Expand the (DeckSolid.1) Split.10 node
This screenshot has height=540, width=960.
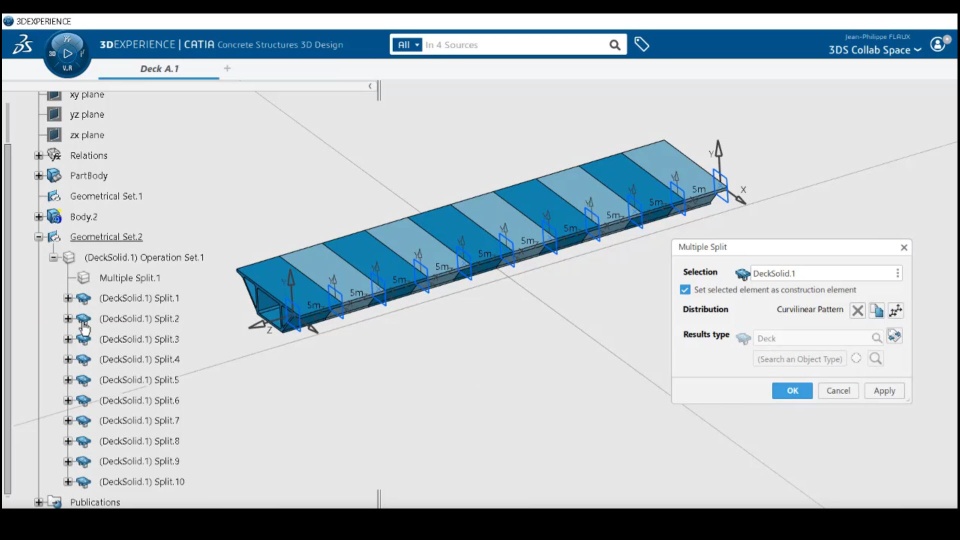[68, 482]
